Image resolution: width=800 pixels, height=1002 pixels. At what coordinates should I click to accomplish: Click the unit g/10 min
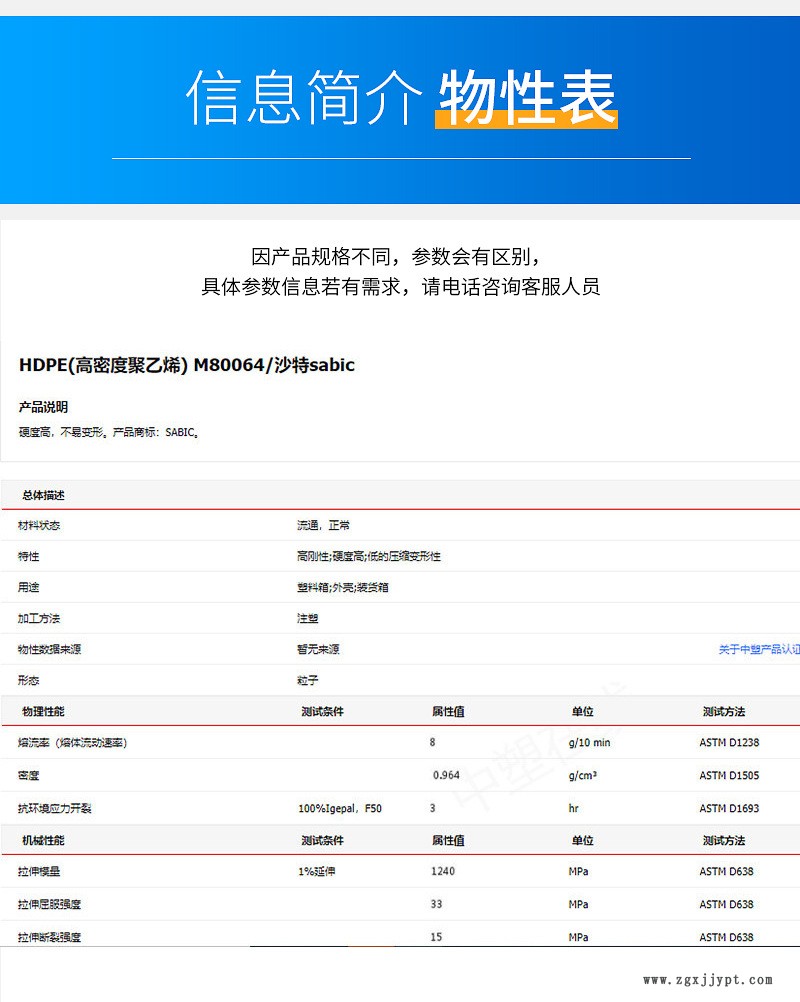[x=589, y=743]
